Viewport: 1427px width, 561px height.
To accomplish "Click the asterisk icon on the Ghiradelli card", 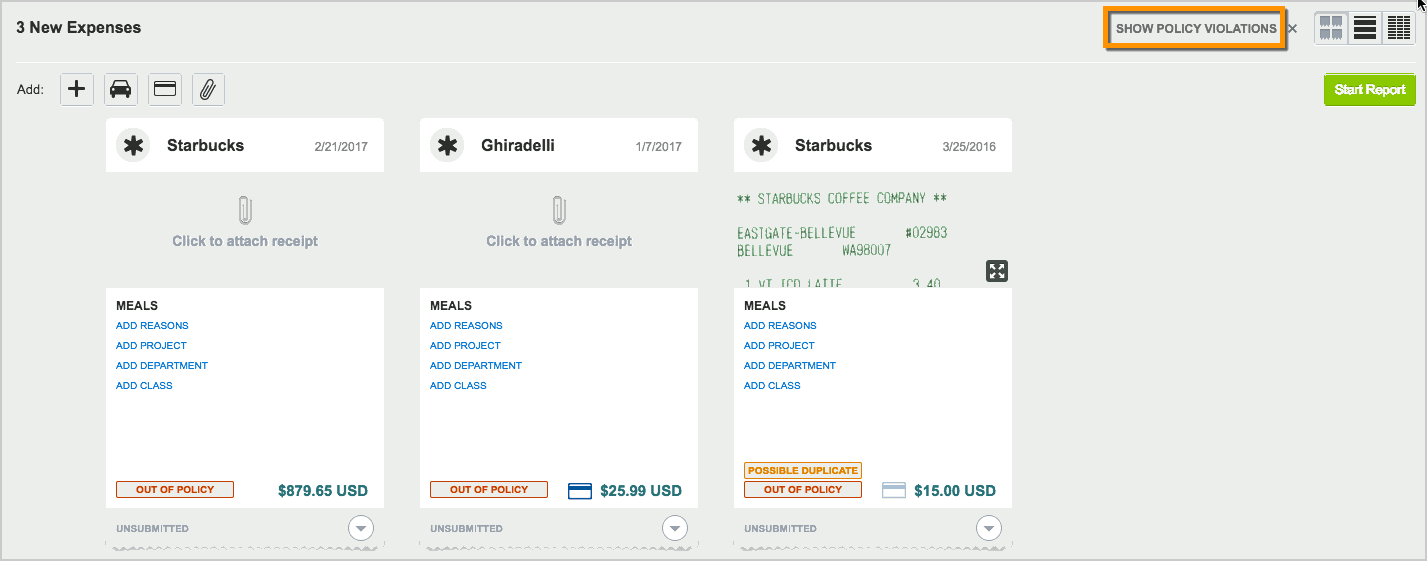I will point(446,146).
